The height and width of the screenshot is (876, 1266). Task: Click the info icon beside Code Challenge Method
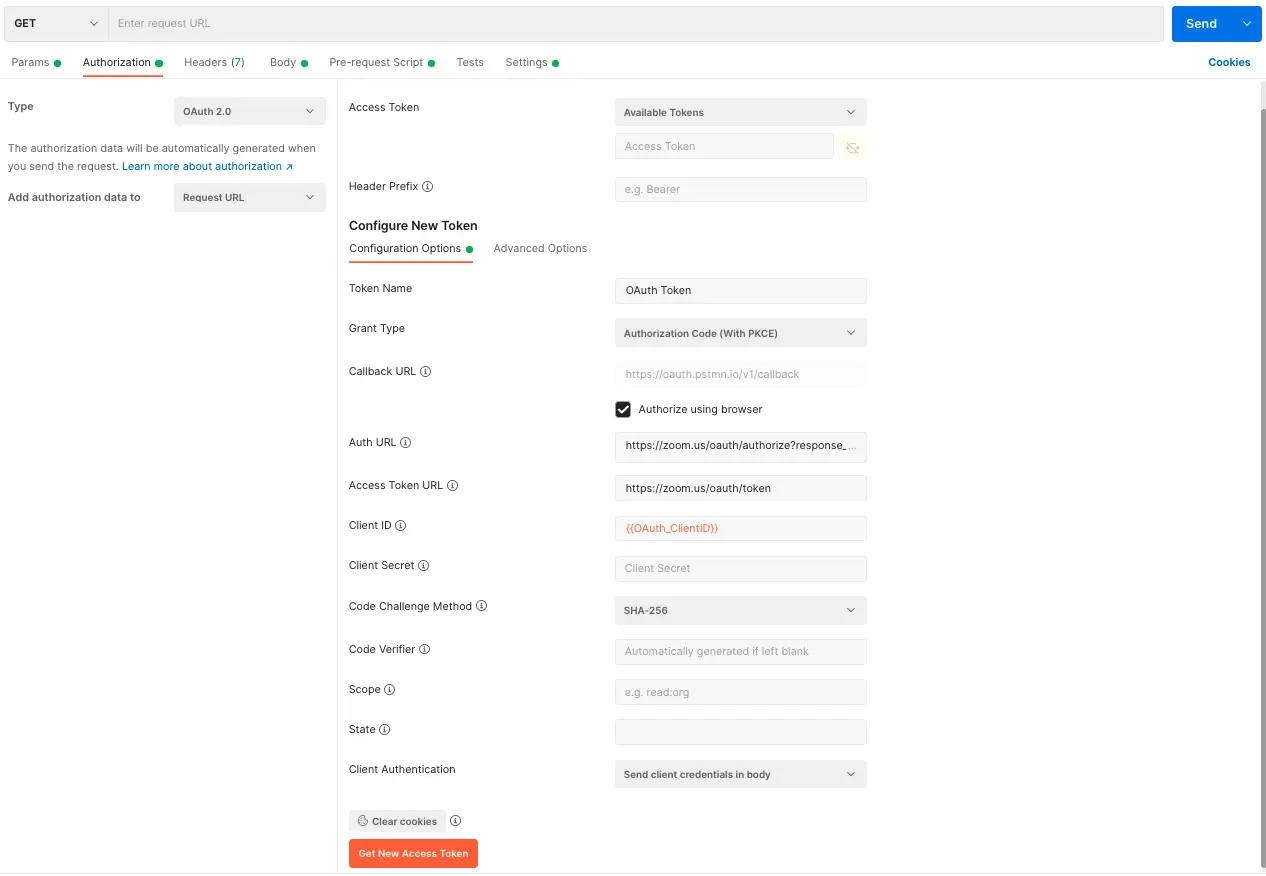pyautogui.click(x=482, y=605)
